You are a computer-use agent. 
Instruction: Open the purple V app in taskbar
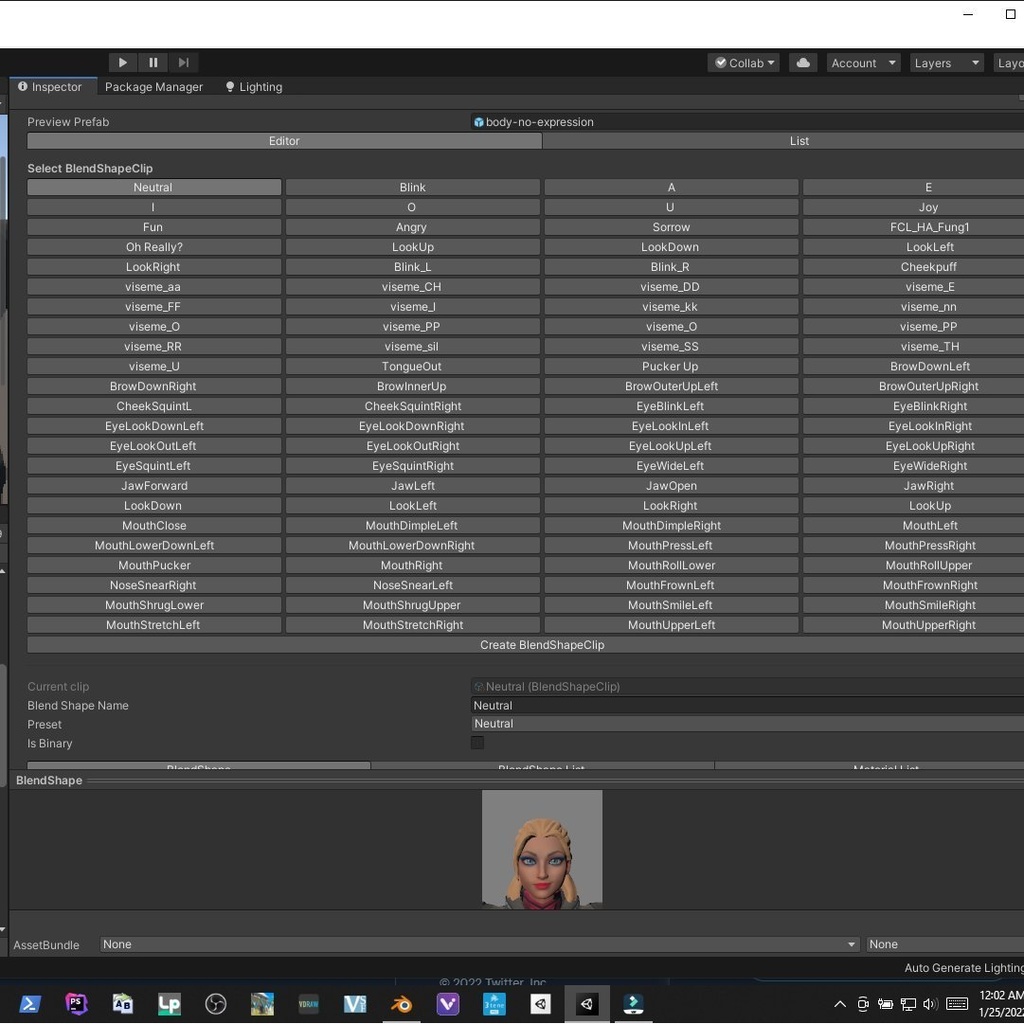click(x=447, y=1004)
